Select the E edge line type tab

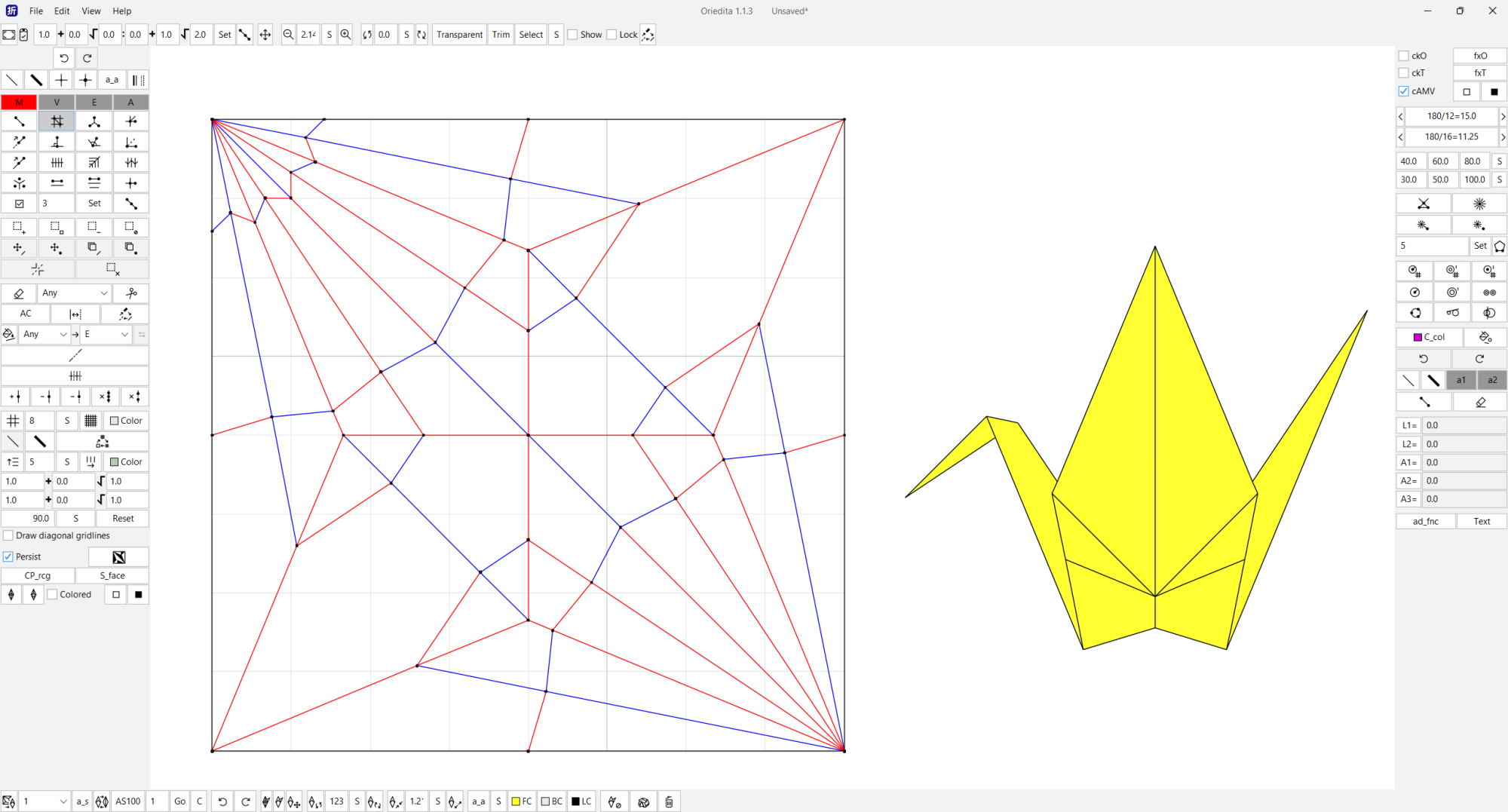[93, 102]
